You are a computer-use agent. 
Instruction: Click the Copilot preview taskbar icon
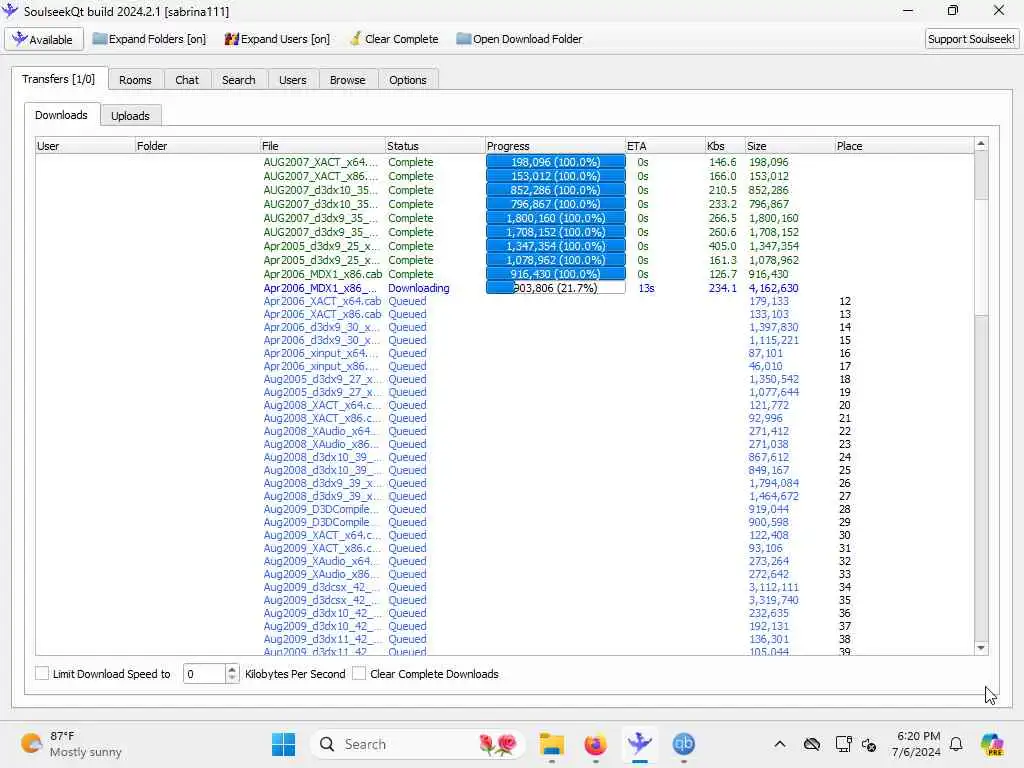click(x=993, y=744)
